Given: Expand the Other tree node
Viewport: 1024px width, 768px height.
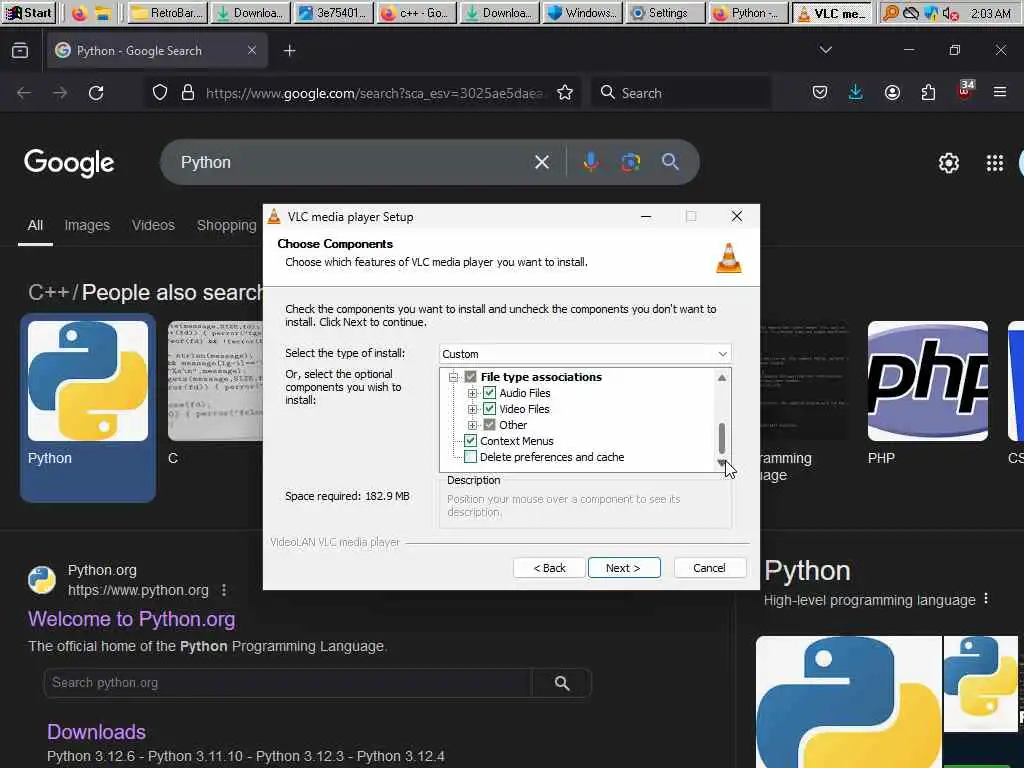Looking at the screenshot, I should click(x=472, y=425).
